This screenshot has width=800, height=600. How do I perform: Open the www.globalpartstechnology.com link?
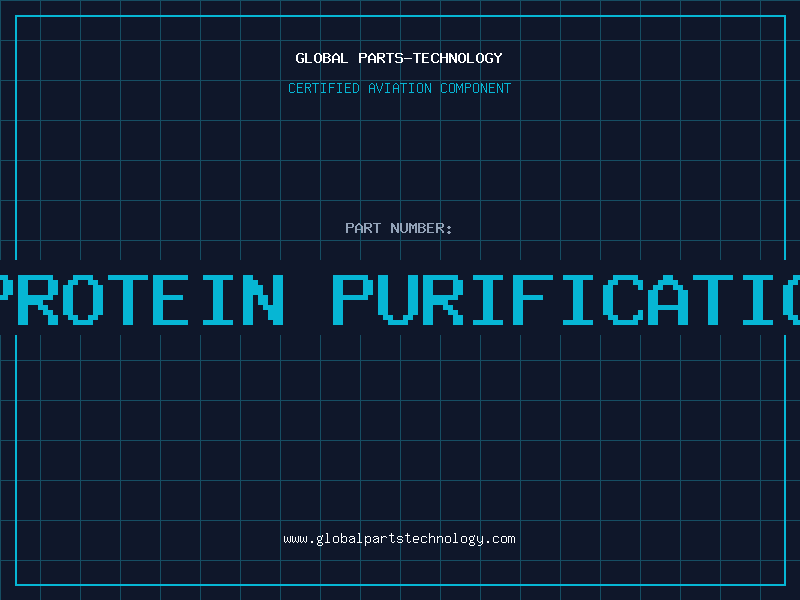tap(399, 539)
